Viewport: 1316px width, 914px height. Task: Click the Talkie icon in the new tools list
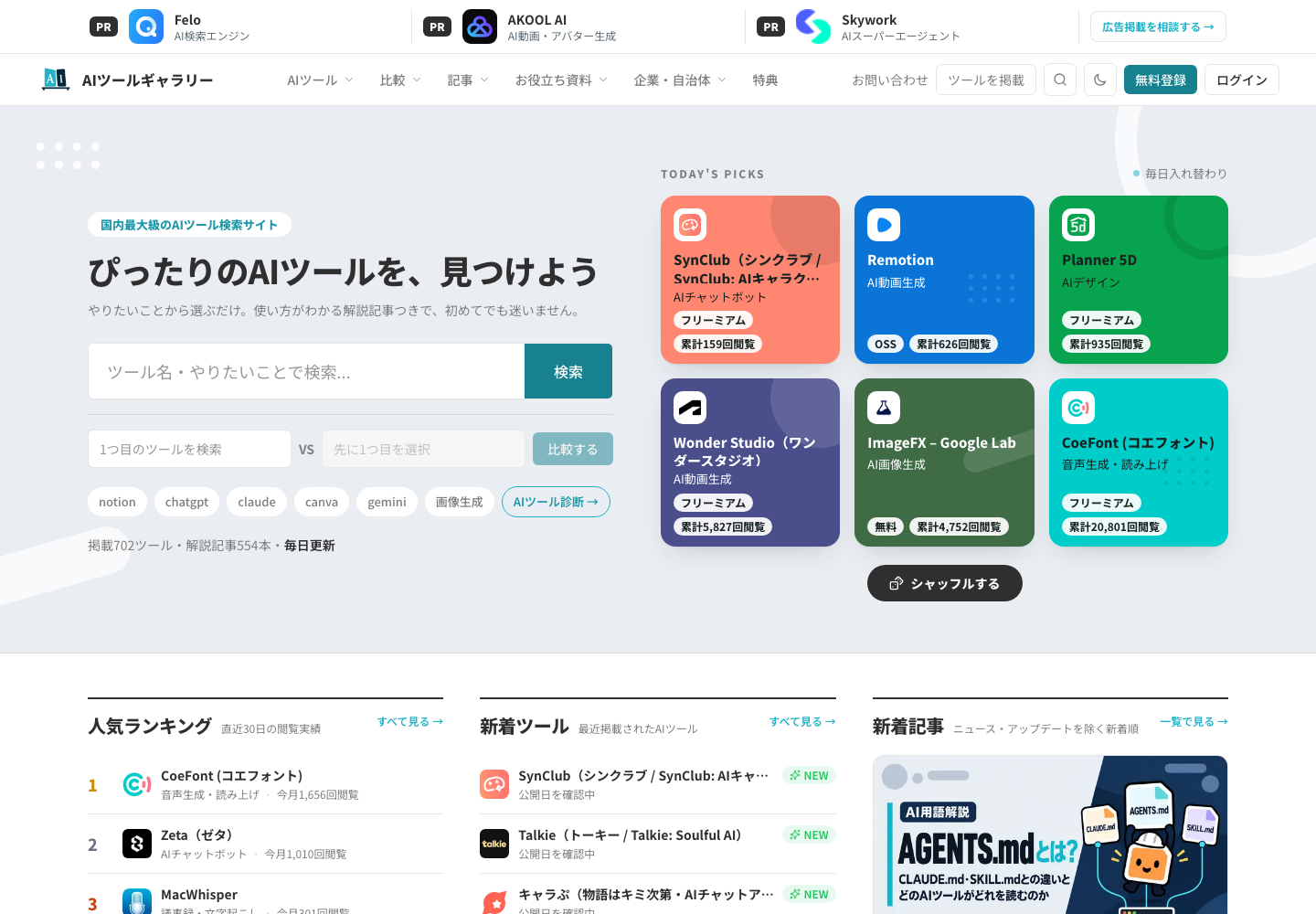click(494, 844)
